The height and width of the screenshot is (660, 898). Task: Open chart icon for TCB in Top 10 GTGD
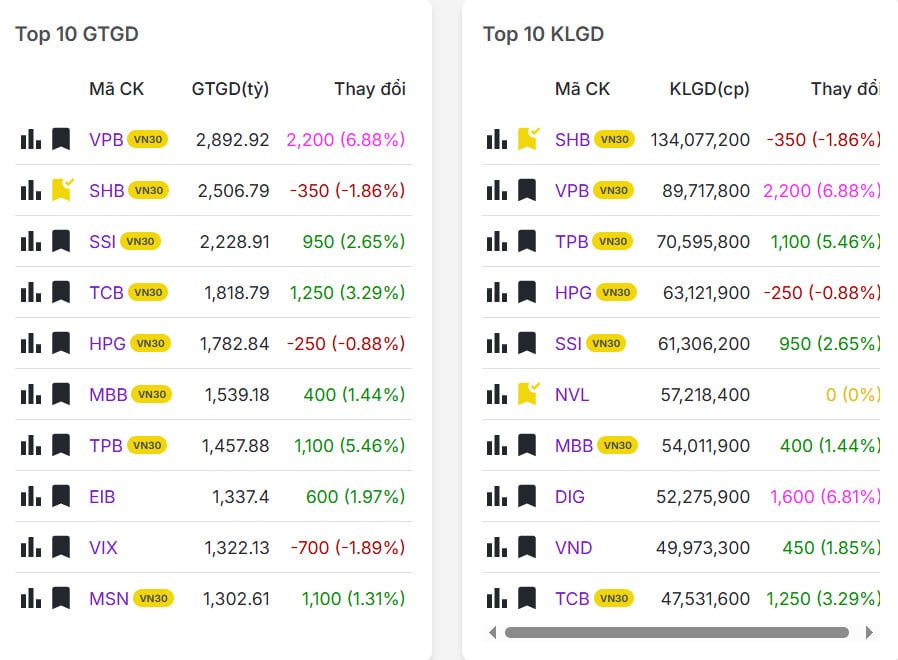pyautogui.click(x=31, y=292)
